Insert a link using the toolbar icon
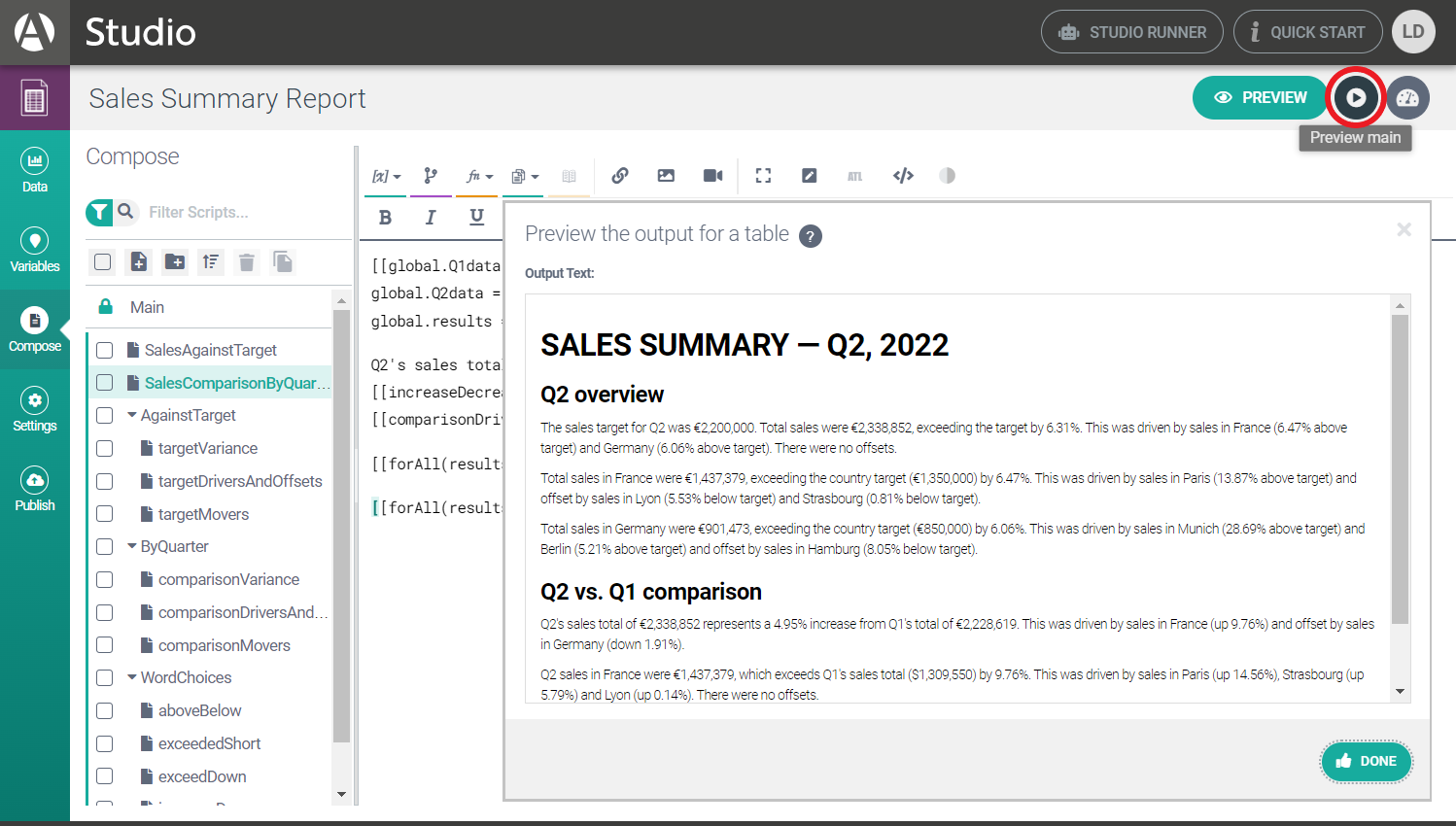This screenshot has width=1456, height=826. click(x=619, y=176)
